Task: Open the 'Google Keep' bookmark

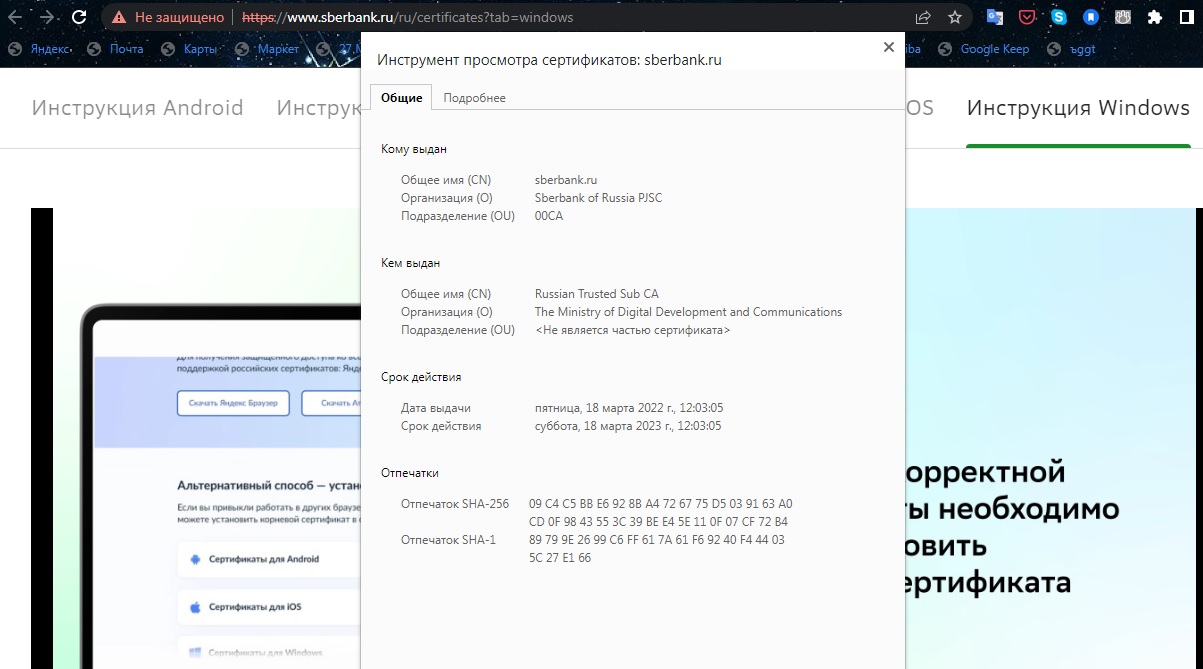Action: [x=983, y=49]
